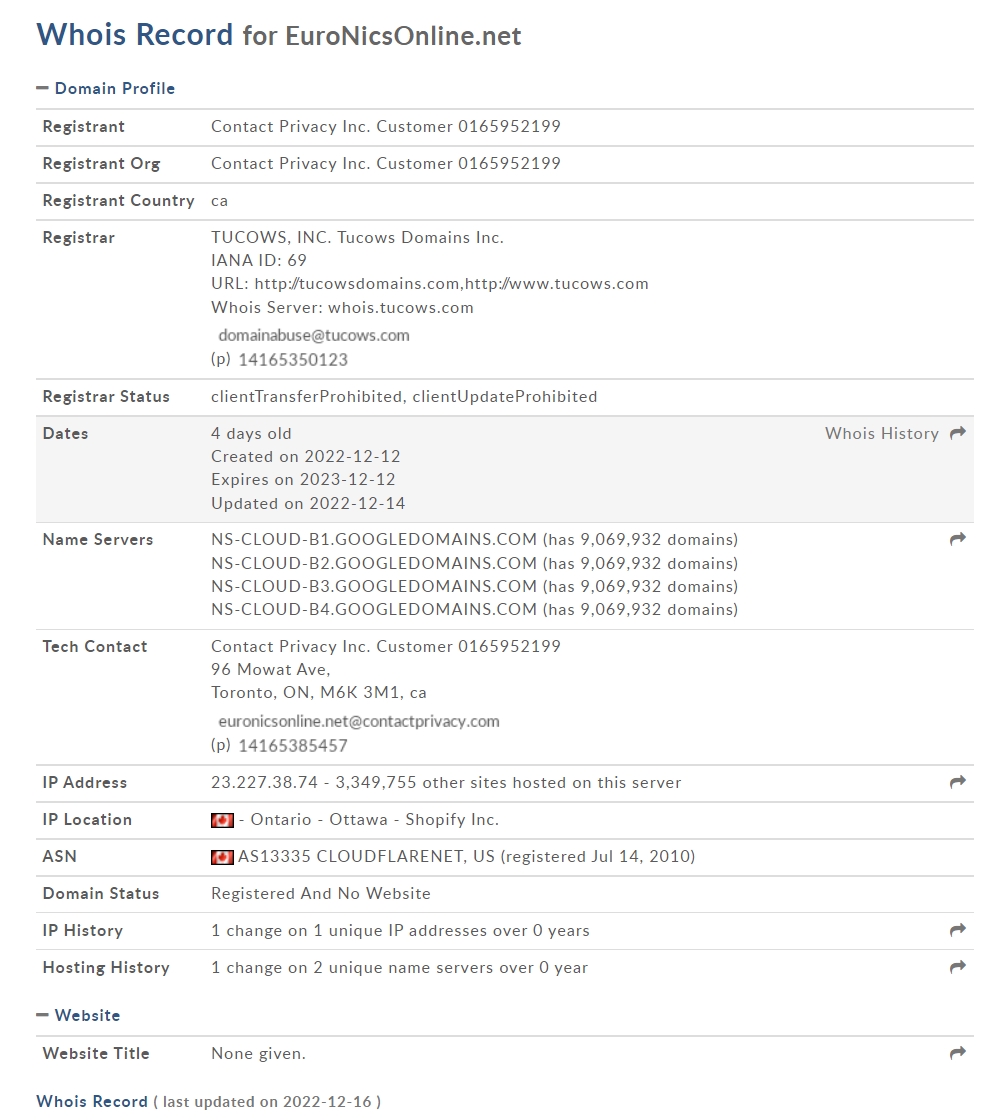The height and width of the screenshot is (1120, 998).
Task: Click the Tech Contact customer name line
Action: (x=386, y=646)
